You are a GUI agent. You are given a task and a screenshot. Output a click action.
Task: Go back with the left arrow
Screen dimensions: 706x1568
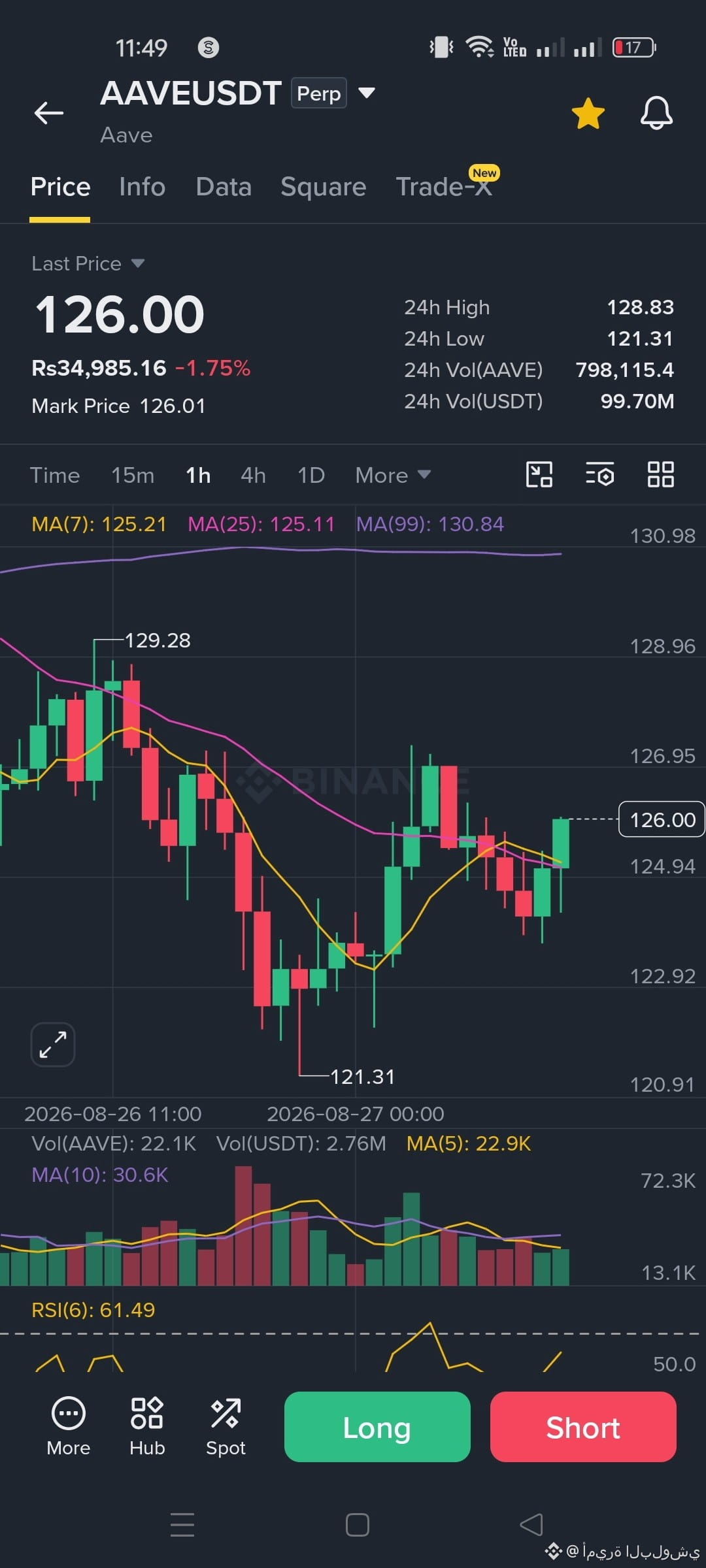pos(49,112)
